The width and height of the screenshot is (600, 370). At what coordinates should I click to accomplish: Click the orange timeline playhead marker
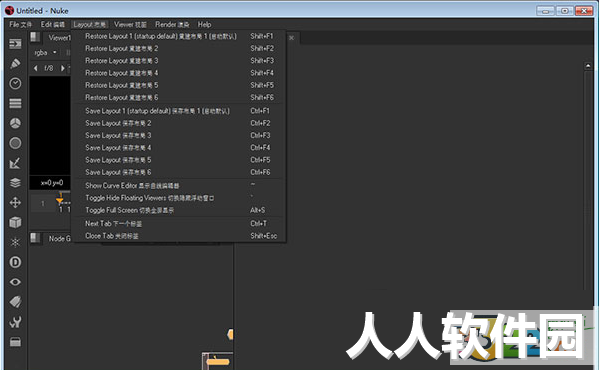[60, 200]
